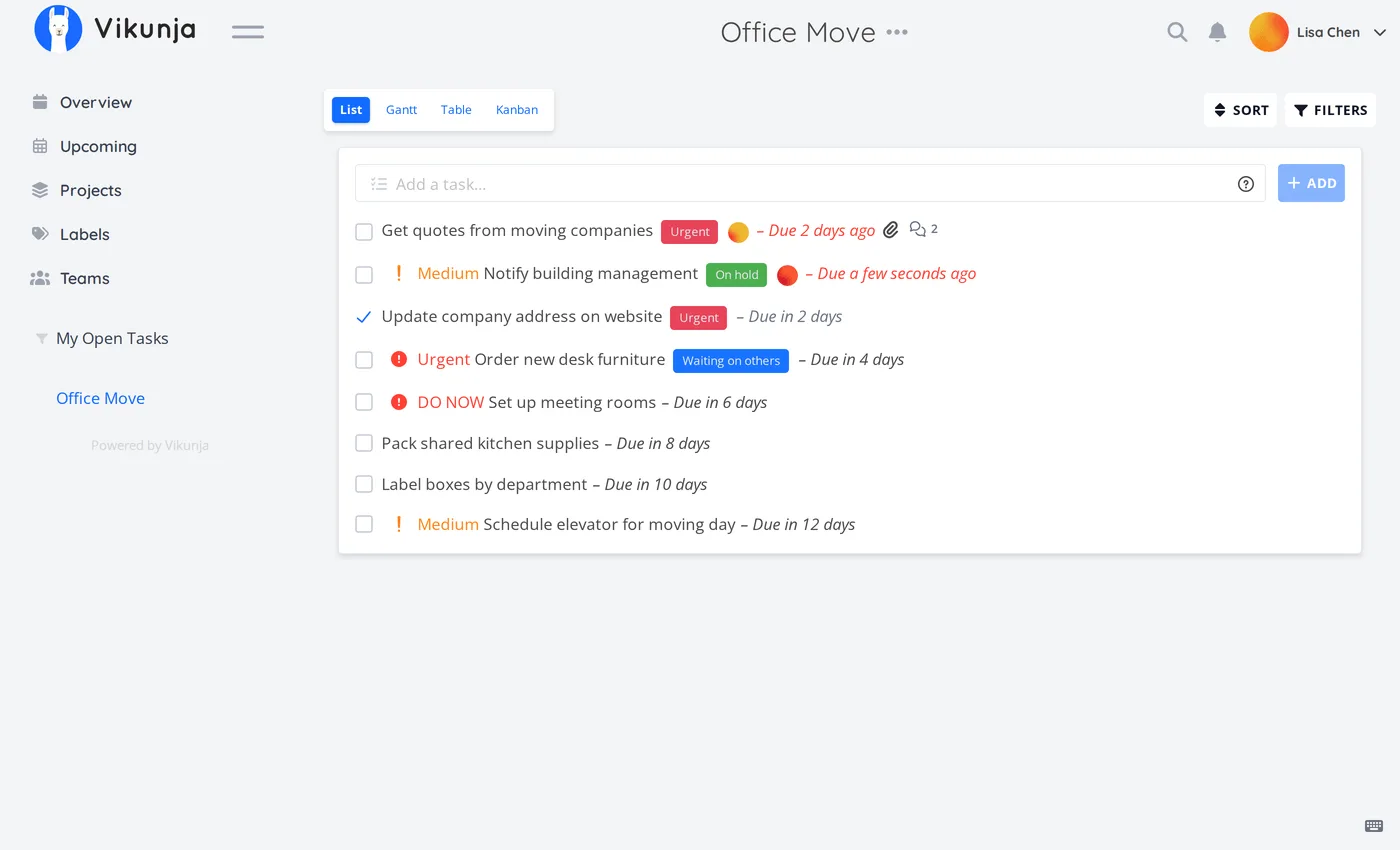The height and width of the screenshot is (850, 1400).
Task: Check off Label boxes by department
Action: [x=364, y=484]
